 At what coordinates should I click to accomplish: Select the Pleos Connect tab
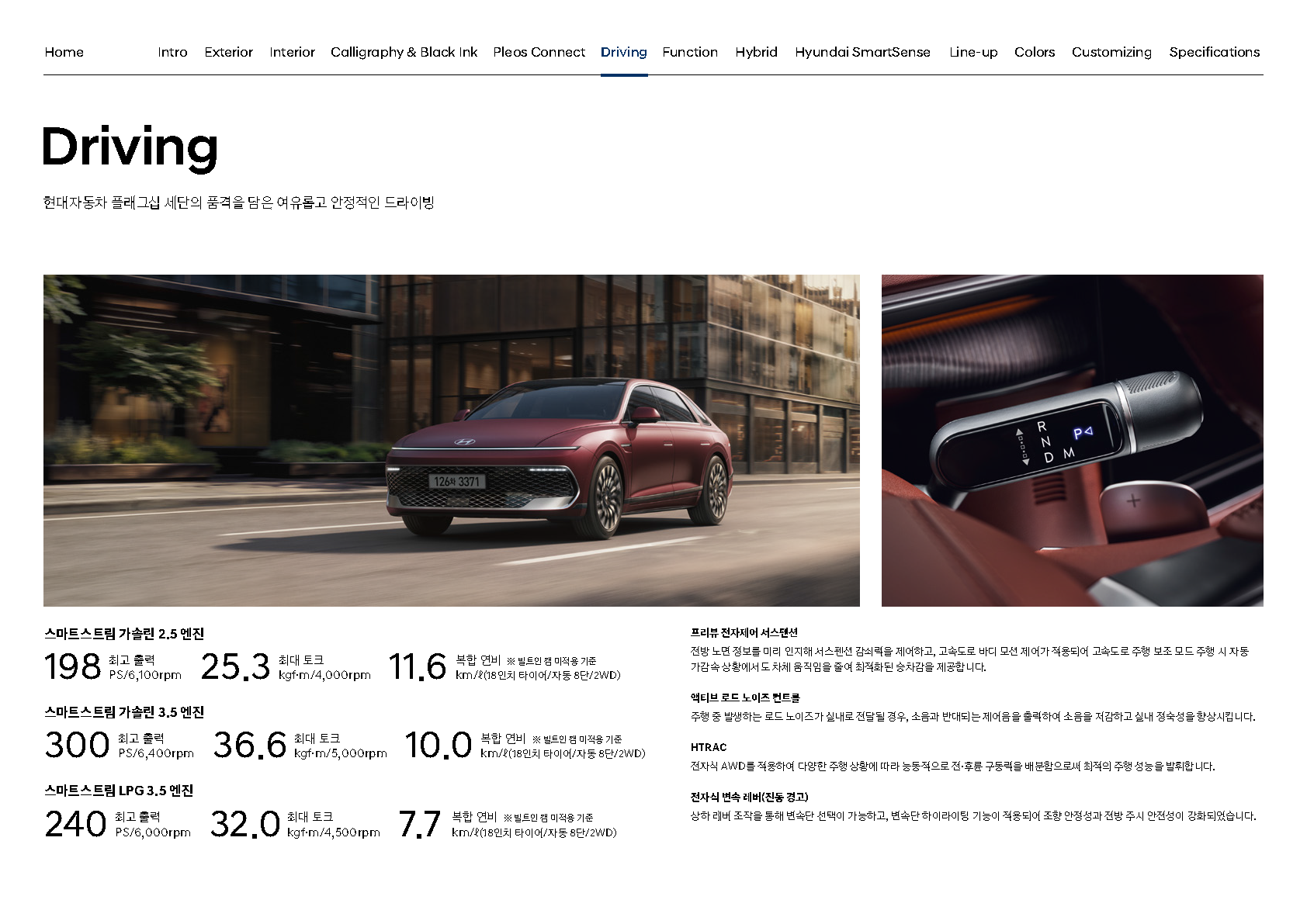click(x=539, y=52)
